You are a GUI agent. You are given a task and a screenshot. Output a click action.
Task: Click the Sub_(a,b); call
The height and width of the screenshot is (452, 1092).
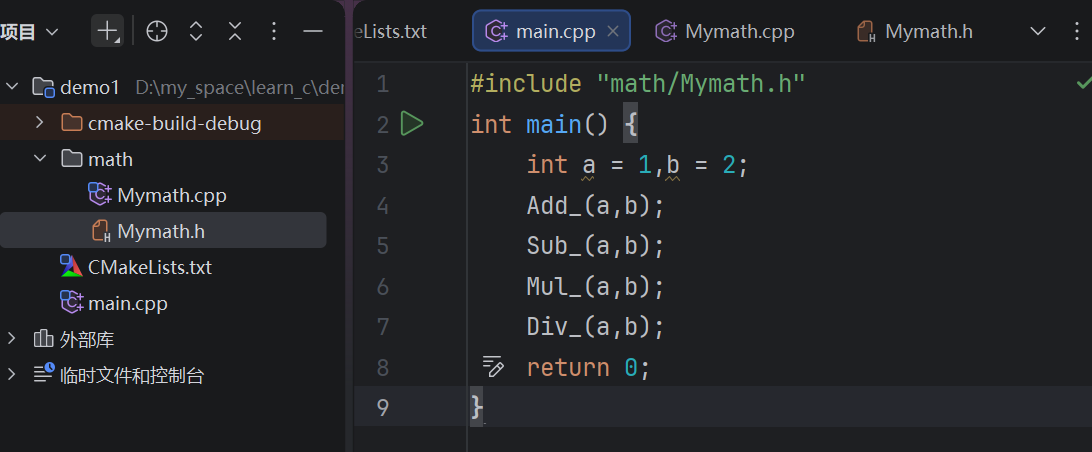[596, 247]
